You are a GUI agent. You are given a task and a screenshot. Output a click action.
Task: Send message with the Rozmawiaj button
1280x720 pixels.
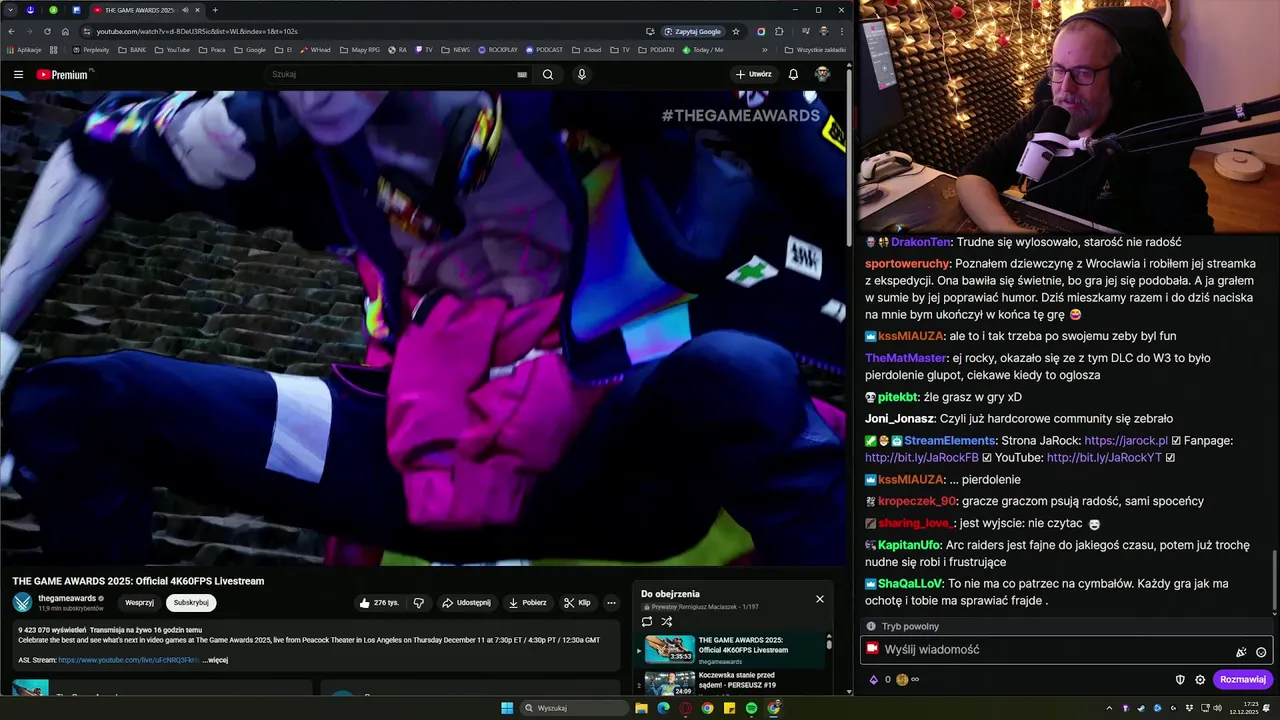coord(1244,680)
